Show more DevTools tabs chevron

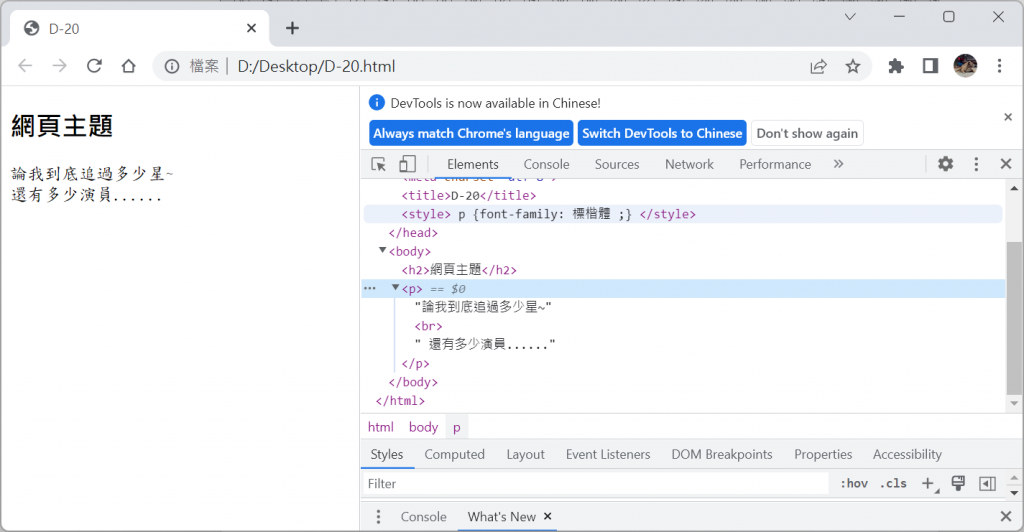coord(839,164)
